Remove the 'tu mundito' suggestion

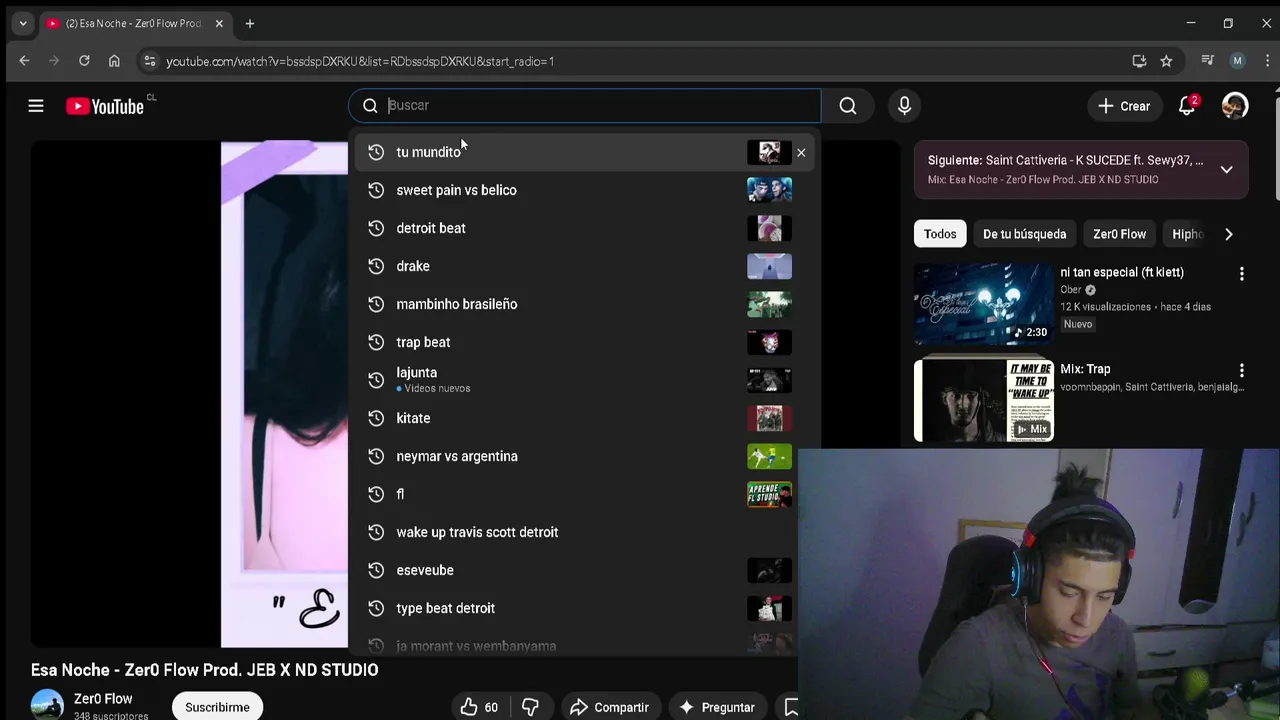(801, 152)
